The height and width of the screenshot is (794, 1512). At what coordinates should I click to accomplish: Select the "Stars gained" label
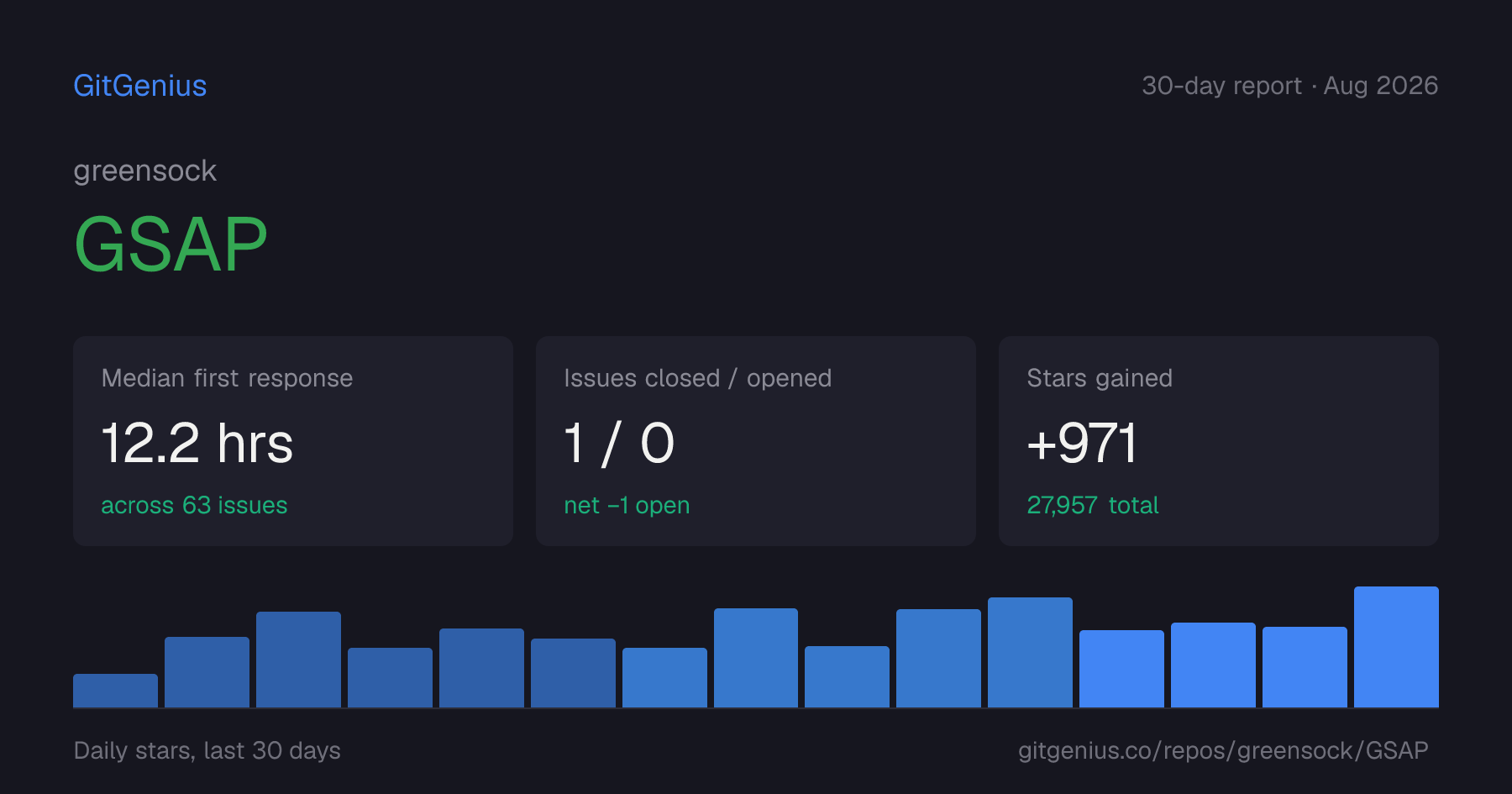click(1100, 378)
